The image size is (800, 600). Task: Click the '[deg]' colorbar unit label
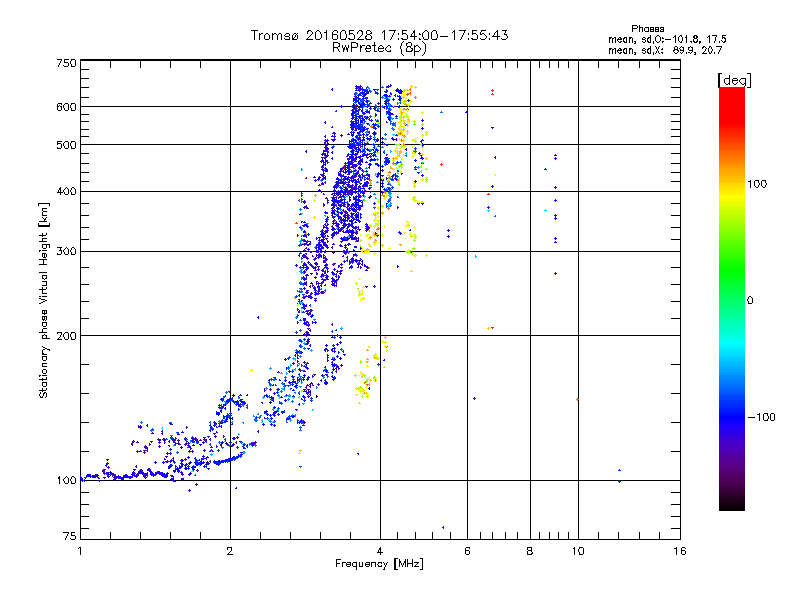coord(734,80)
